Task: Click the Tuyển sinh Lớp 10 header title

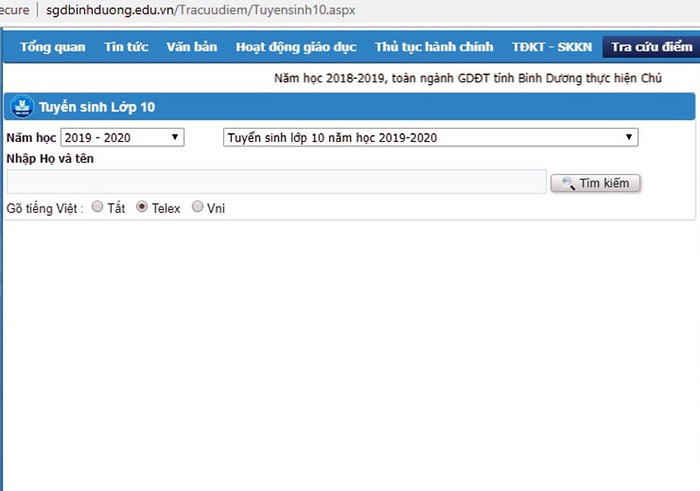Action: click(97, 107)
